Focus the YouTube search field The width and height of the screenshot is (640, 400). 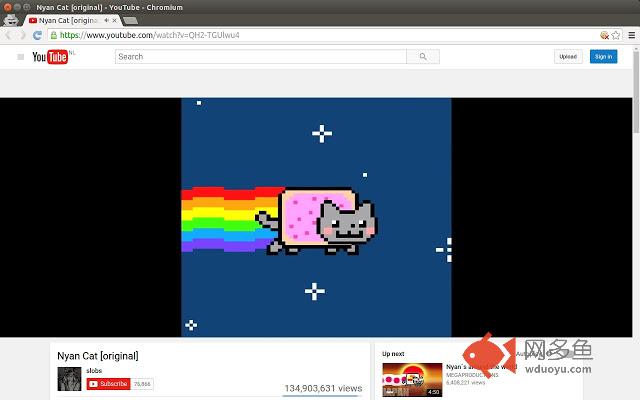[260, 57]
